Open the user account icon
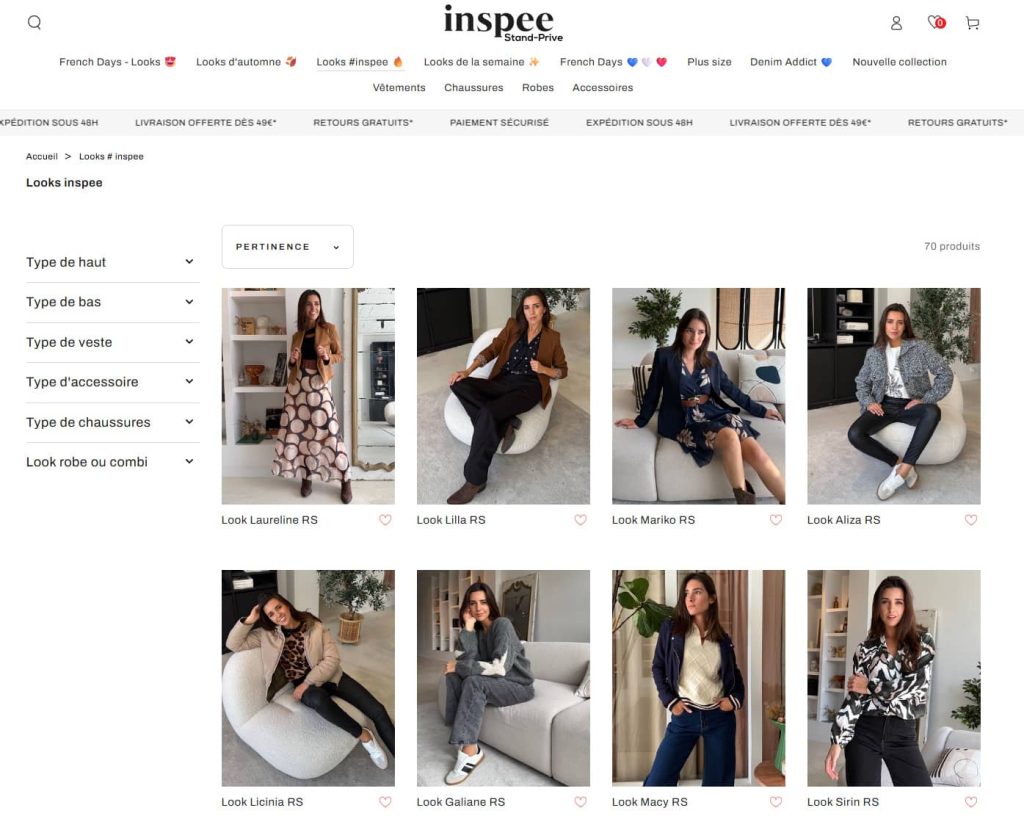The height and width of the screenshot is (816, 1024). tap(896, 23)
